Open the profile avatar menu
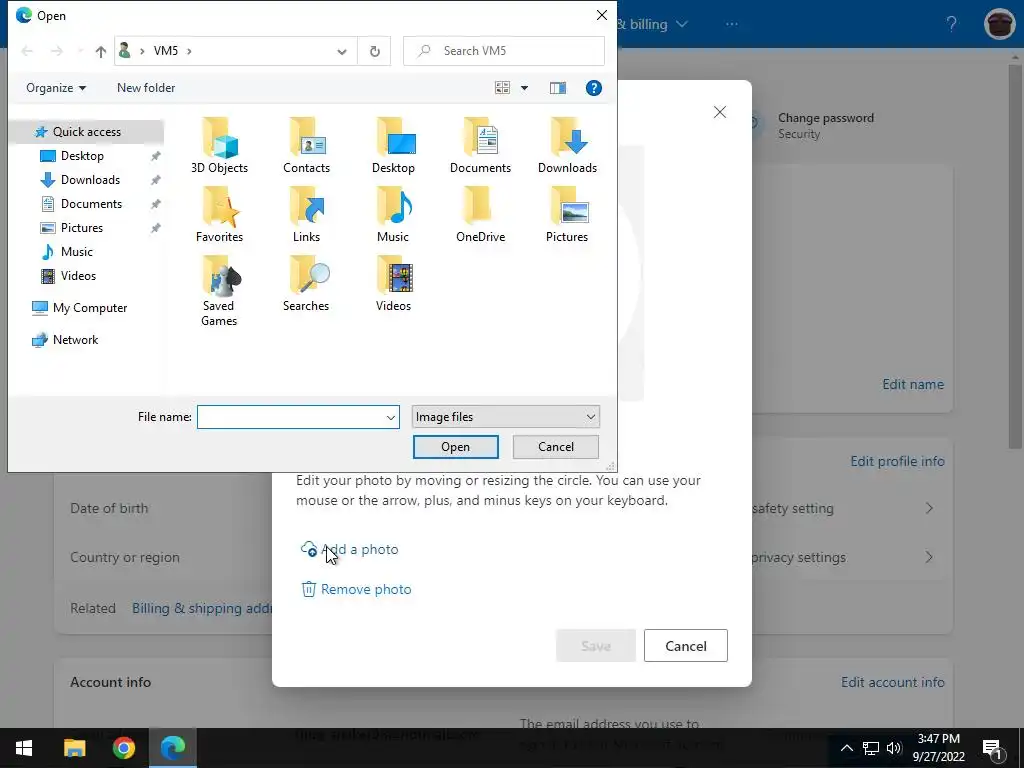Image resolution: width=1024 pixels, height=768 pixels. (x=999, y=25)
